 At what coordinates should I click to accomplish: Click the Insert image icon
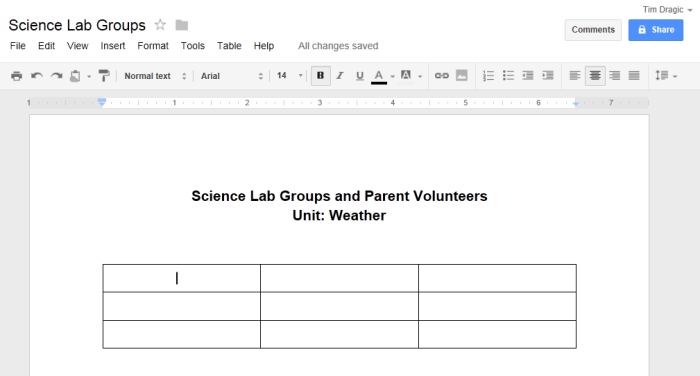462,75
